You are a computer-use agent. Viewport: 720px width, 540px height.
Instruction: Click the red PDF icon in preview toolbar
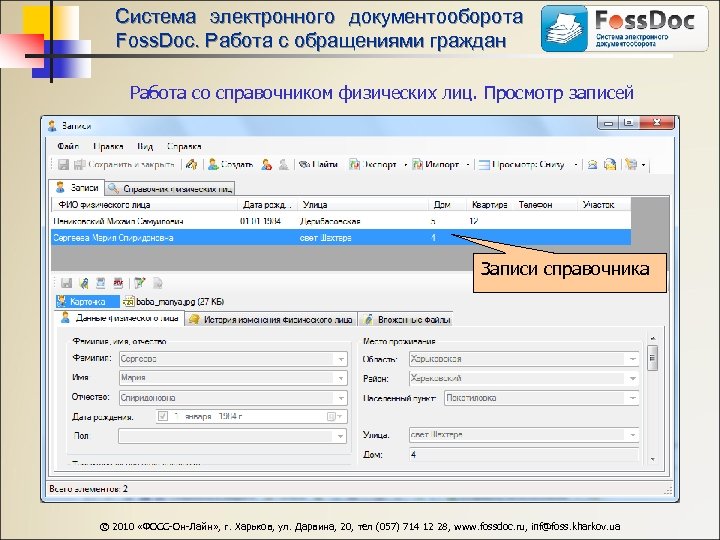coord(118,283)
